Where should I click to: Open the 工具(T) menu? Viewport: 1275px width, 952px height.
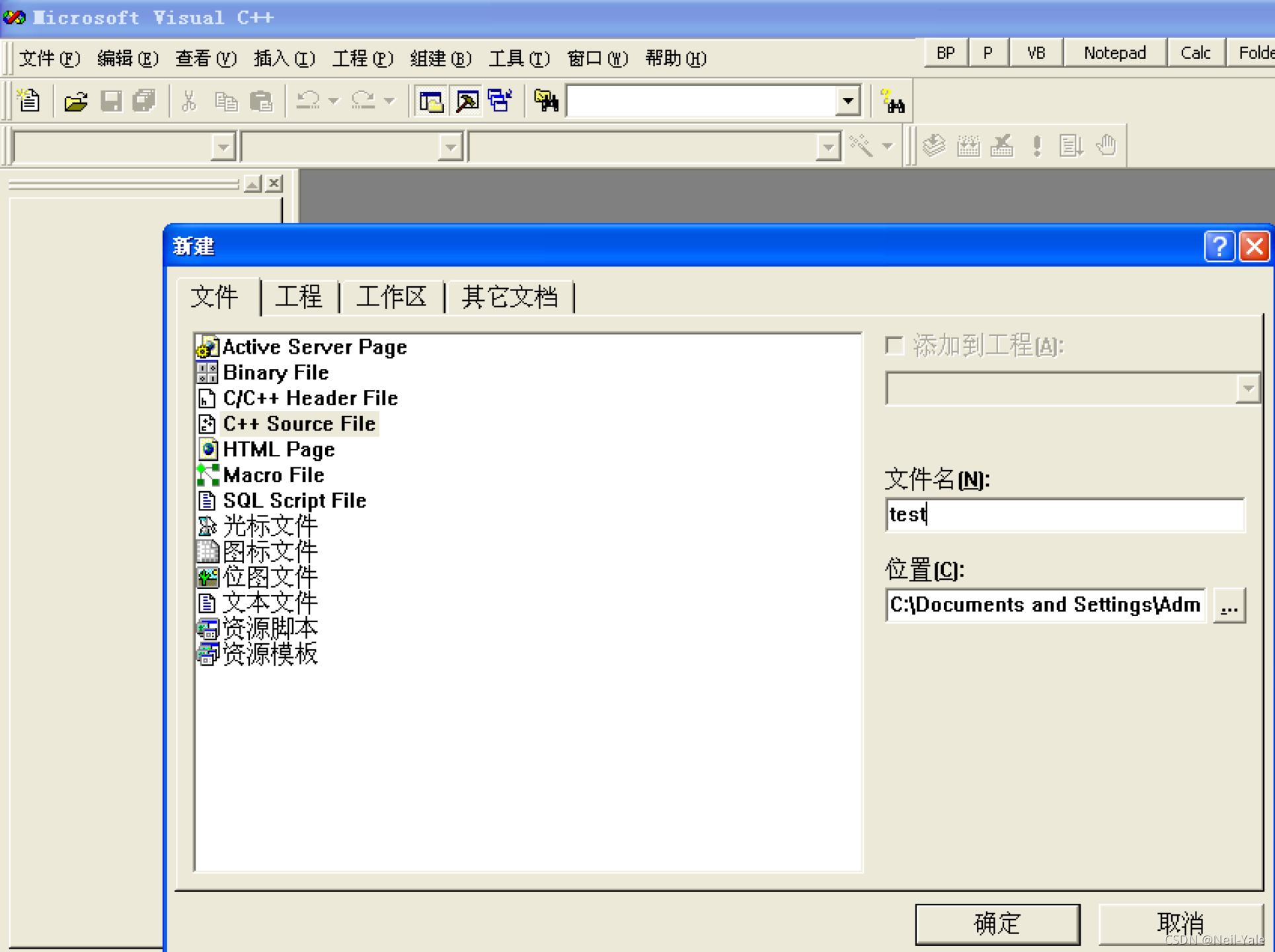[x=518, y=58]
